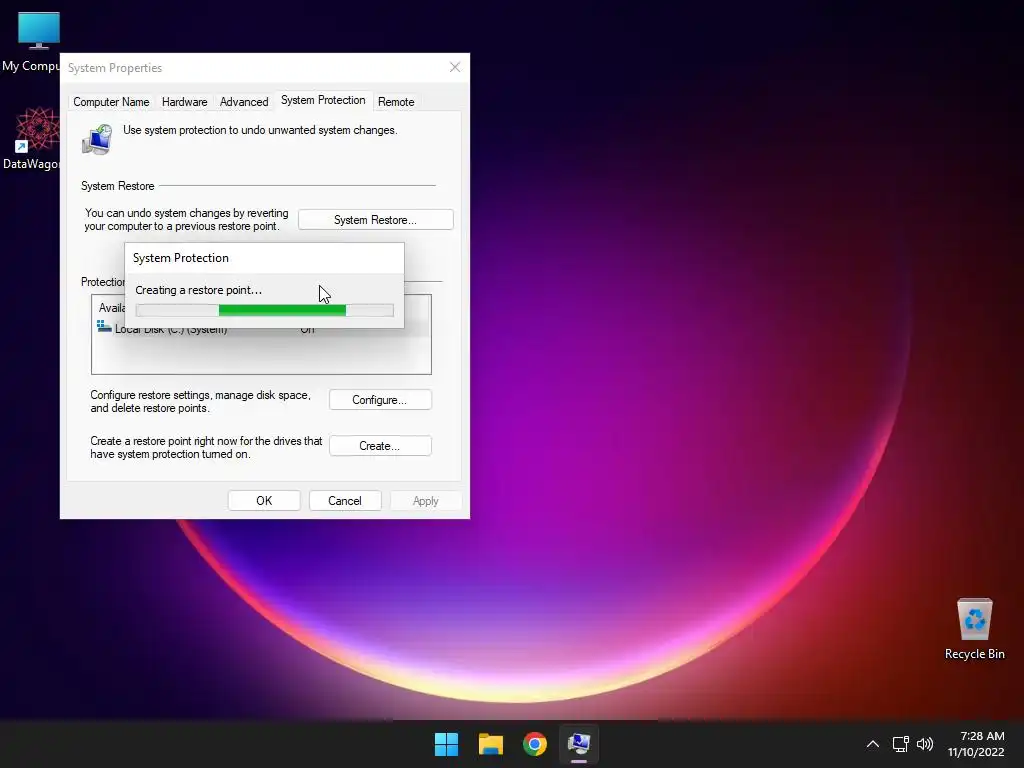Select the System Protection tab
The height and width of the screenshot is (768, 1024).
(x=323, y=100)
